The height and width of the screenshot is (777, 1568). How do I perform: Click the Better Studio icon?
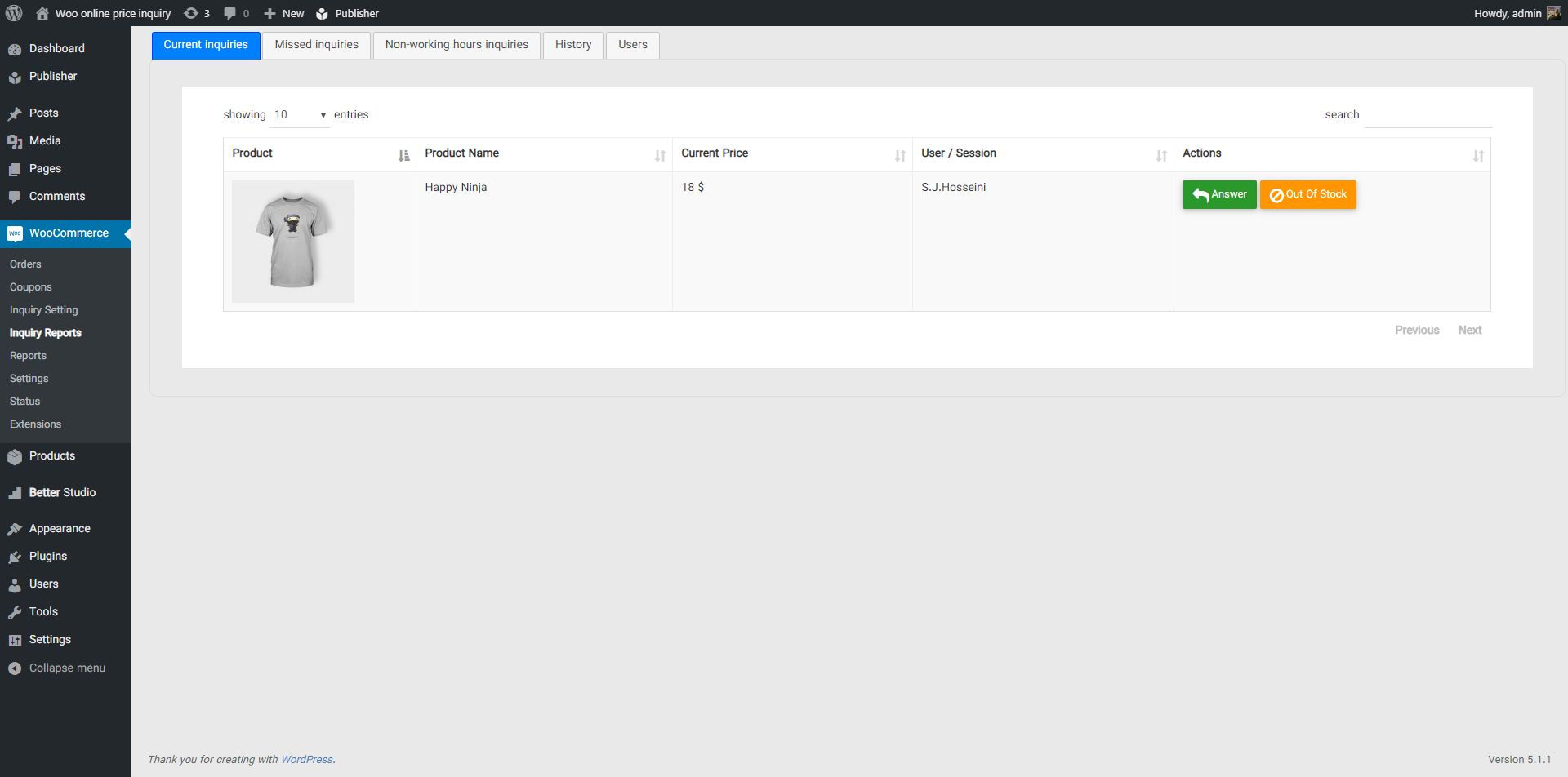point(15,493)
